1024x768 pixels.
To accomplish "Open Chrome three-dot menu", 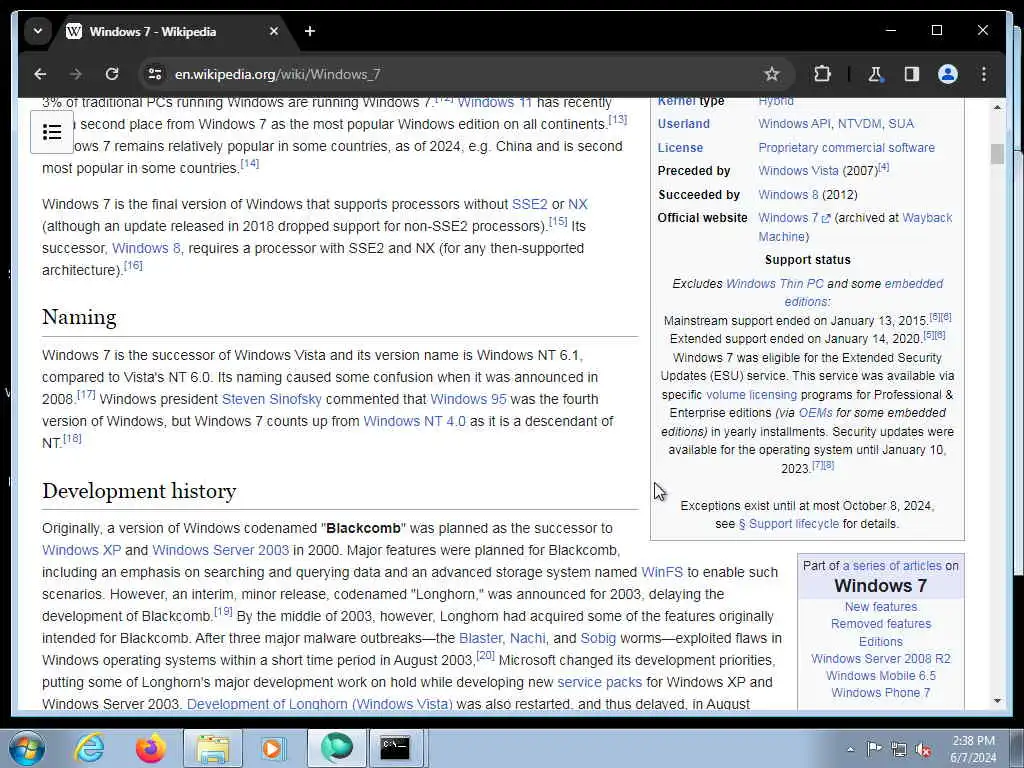I will [984, 74].
